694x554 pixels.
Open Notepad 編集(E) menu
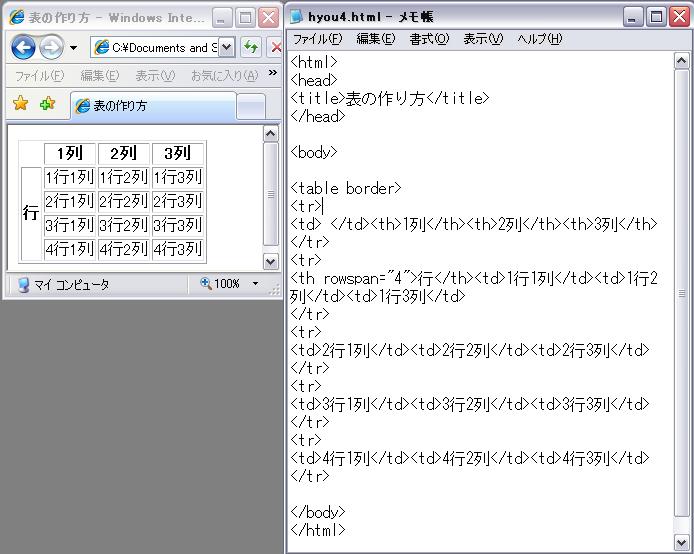point(376,39)
